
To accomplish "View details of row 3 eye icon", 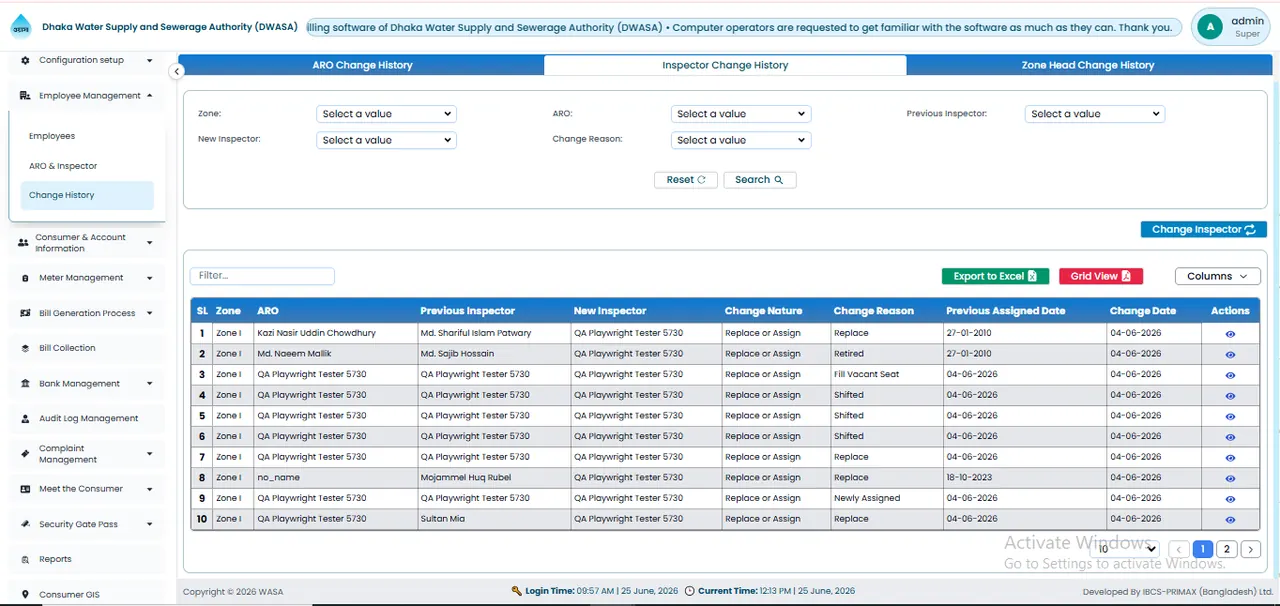I will tap(1230, 375).
